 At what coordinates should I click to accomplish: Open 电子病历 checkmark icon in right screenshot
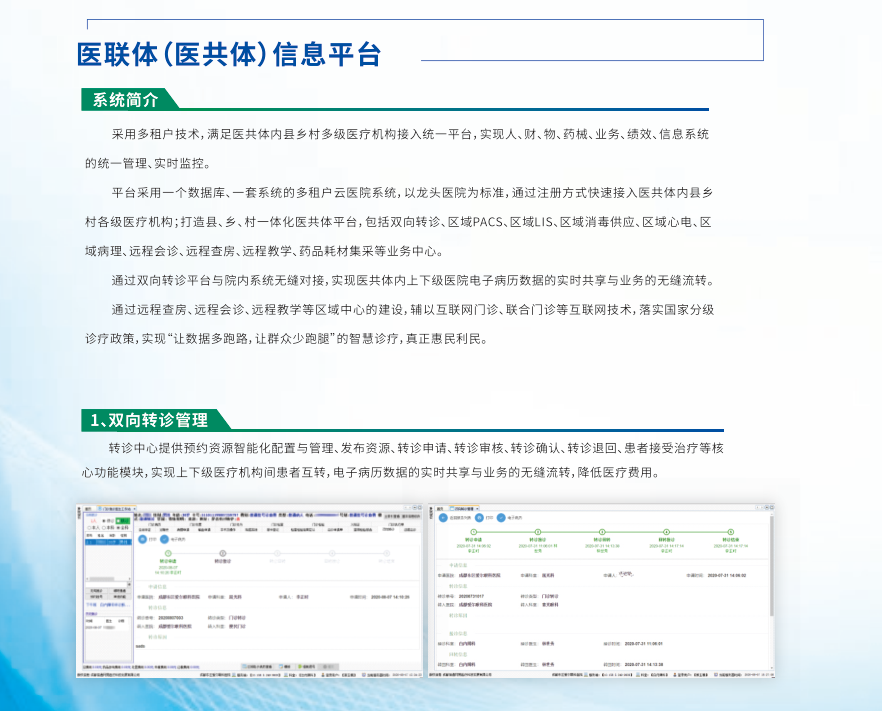(x=502, y=519)
